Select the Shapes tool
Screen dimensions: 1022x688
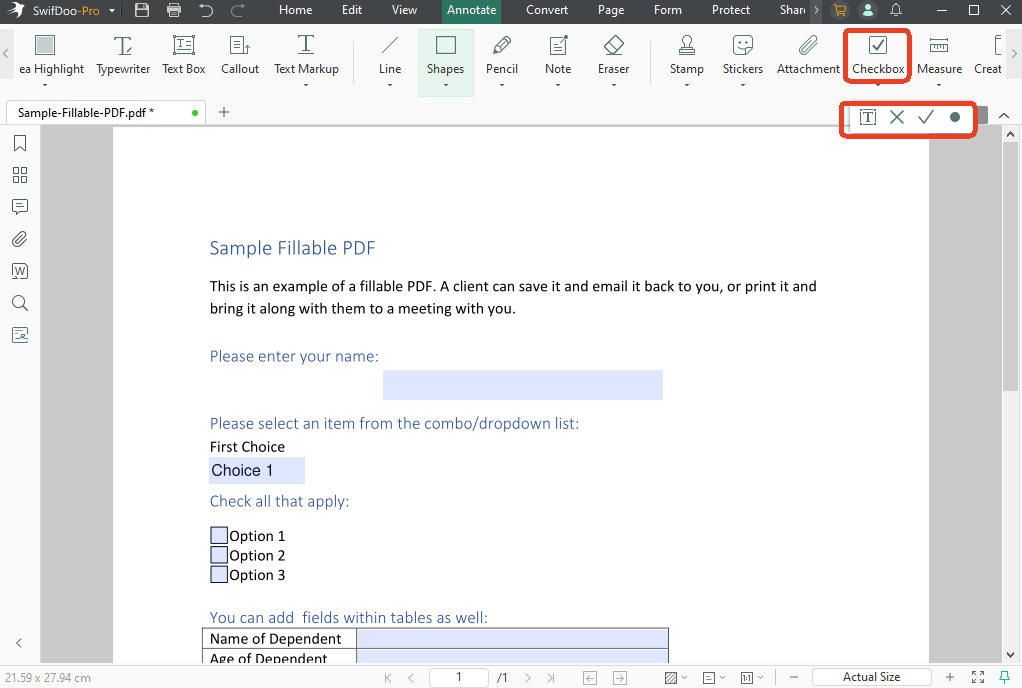pyautogui.click(x=446, y=63)
